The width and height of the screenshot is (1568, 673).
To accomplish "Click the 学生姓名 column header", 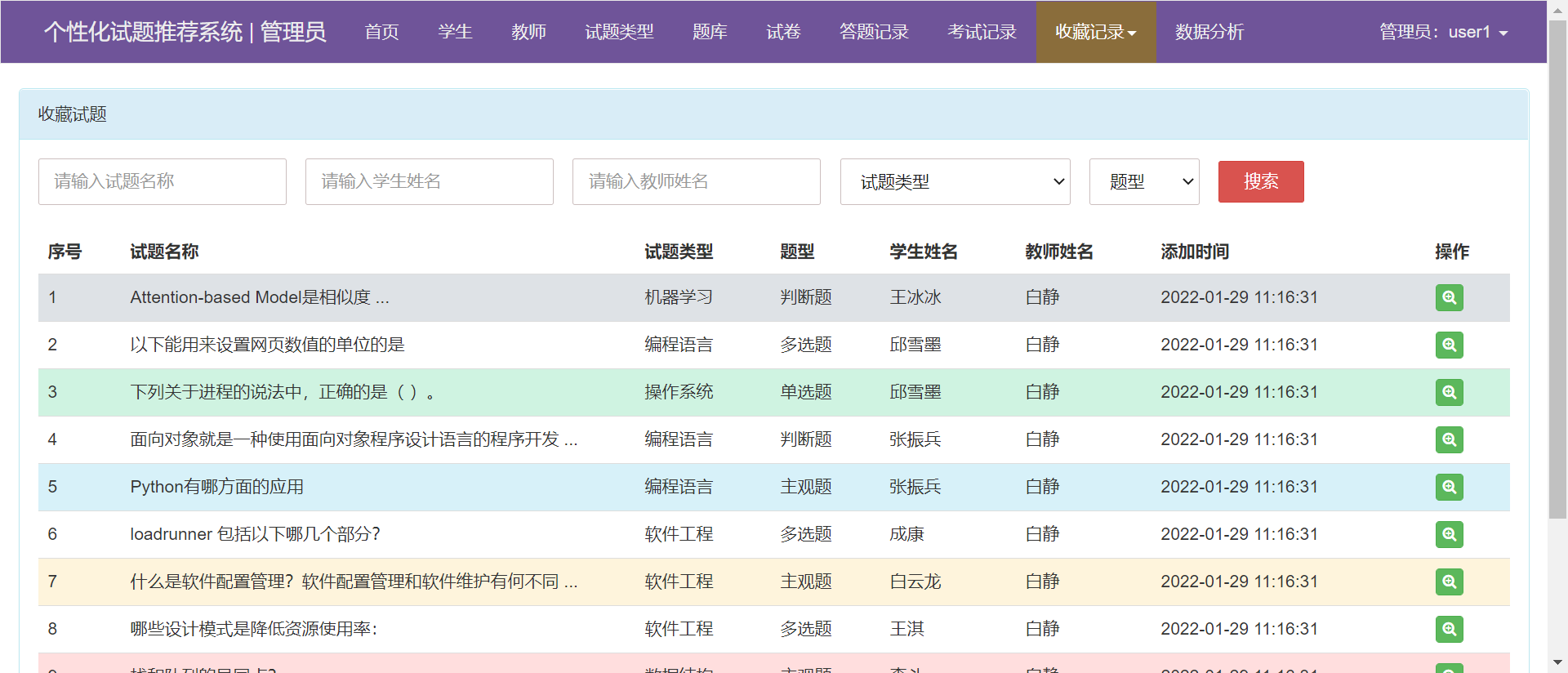I will [x=924, y=252].
